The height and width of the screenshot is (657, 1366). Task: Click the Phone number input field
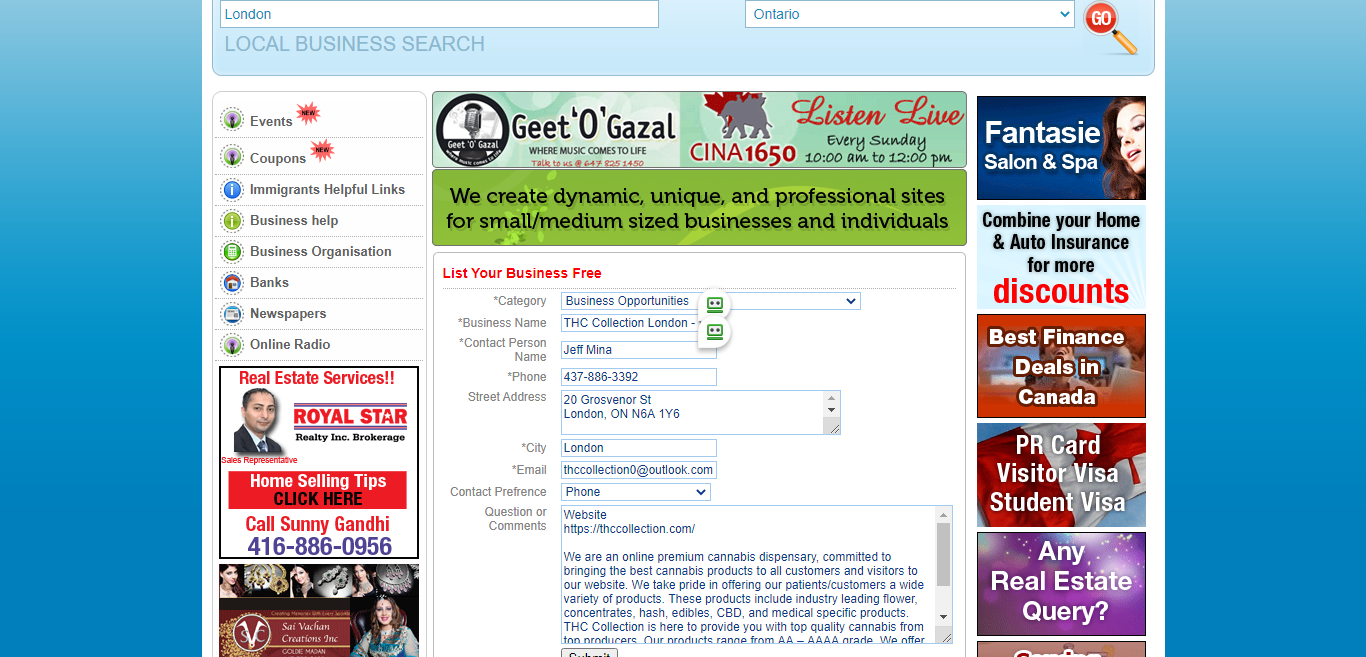point(639,377)
